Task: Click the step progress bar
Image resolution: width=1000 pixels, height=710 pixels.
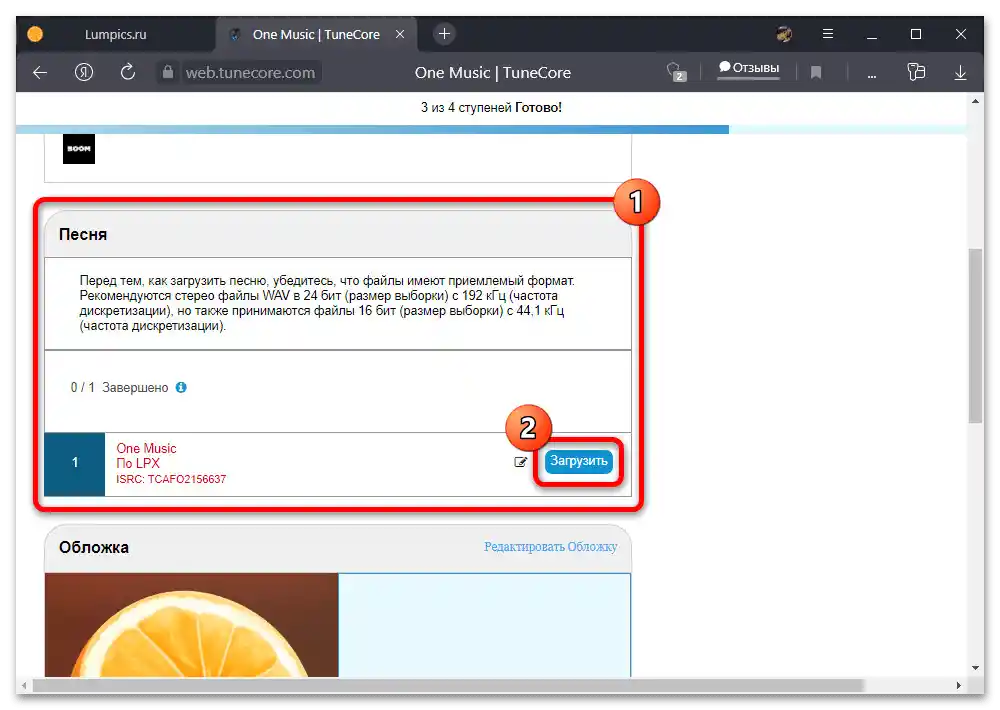Action: pyautogui.click(x=491, y=129)
